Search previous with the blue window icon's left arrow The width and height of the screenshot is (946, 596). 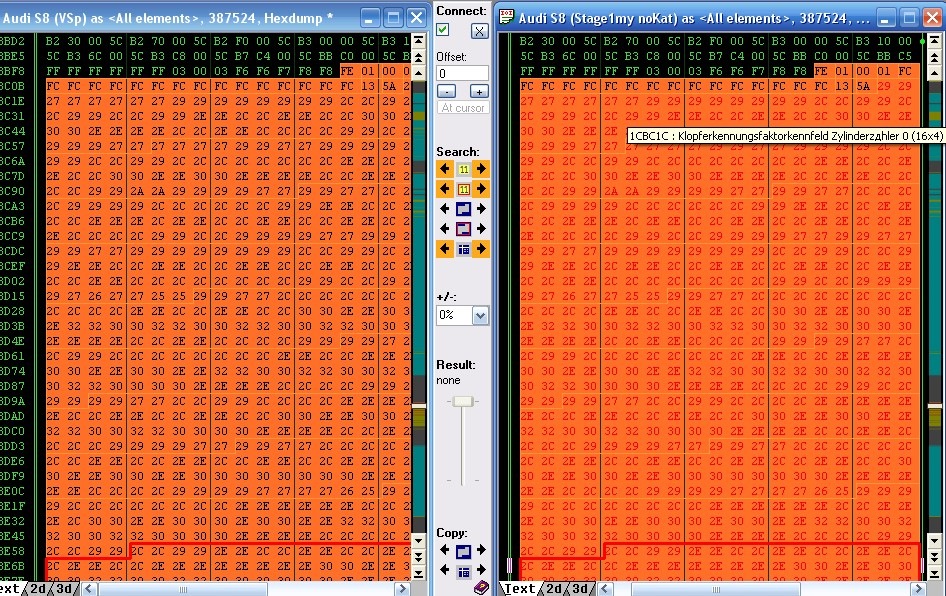click(x=445, y=209)
